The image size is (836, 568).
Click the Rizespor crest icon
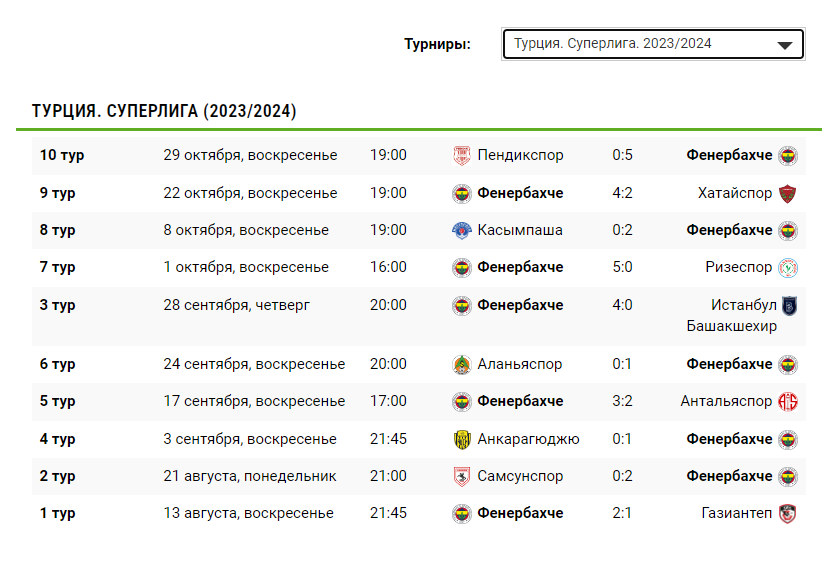[788, 267]
